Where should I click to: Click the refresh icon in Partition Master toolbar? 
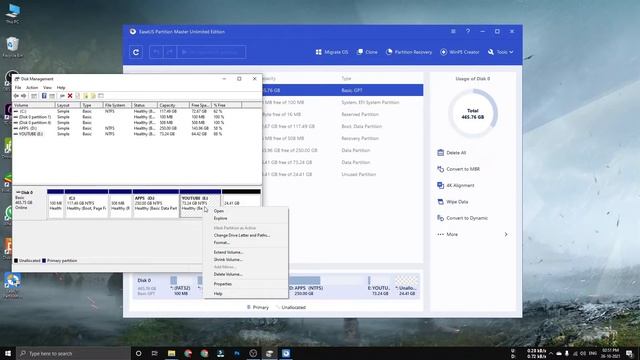coord(136,52)
